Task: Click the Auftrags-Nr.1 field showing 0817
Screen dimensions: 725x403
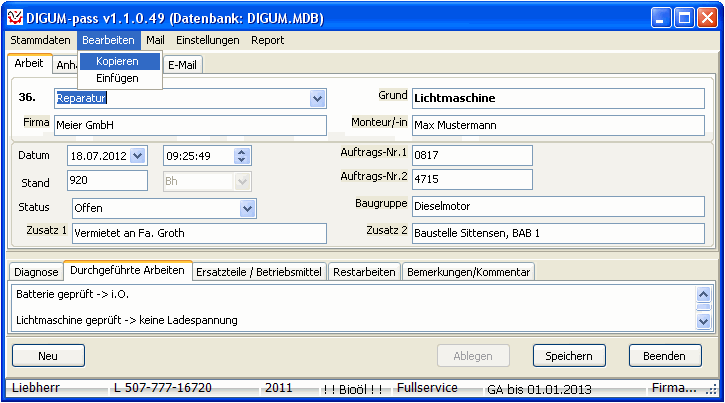Action: [471, 155]
